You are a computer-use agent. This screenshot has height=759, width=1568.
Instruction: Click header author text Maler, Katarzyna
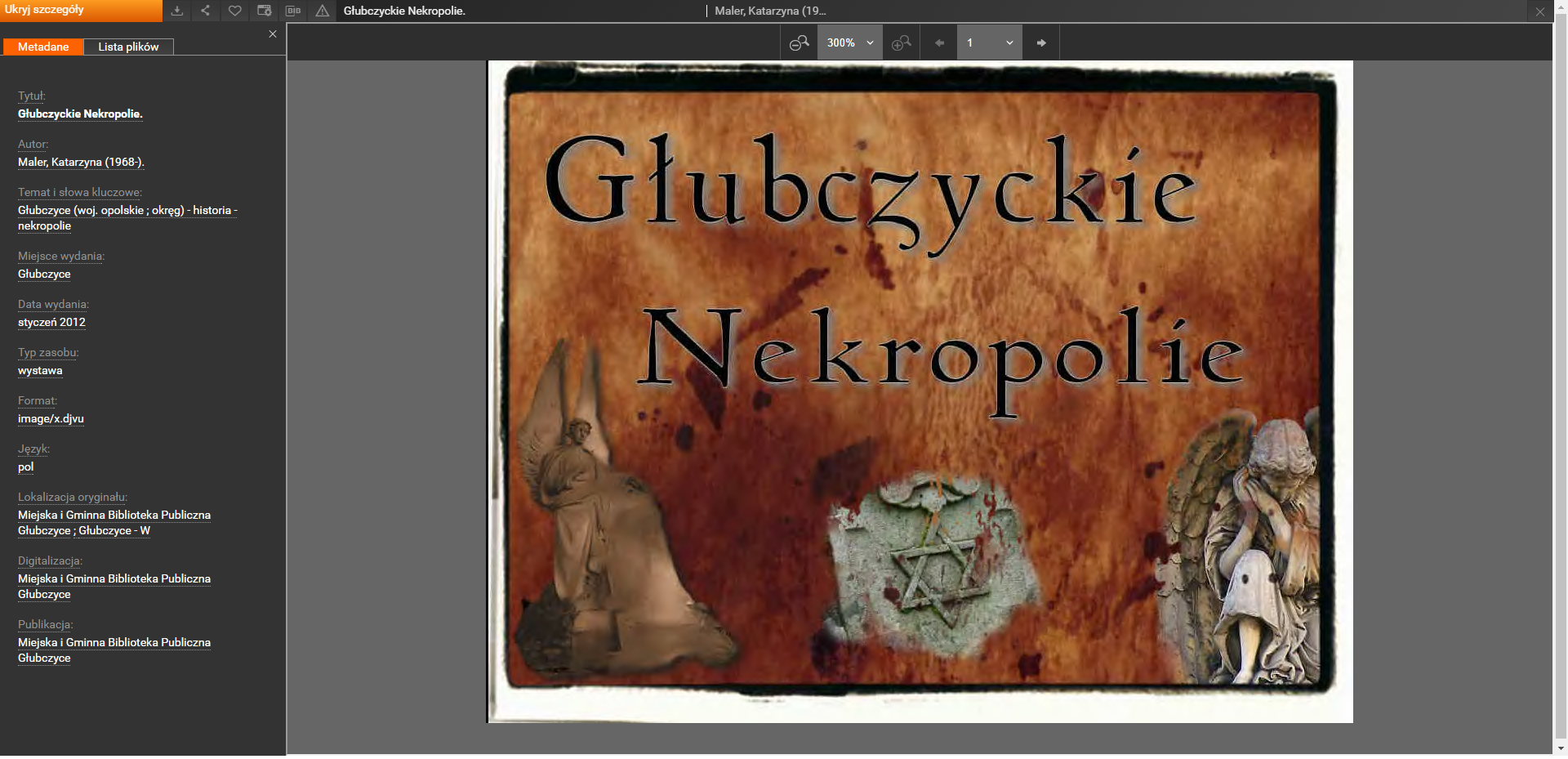[770, 11]
